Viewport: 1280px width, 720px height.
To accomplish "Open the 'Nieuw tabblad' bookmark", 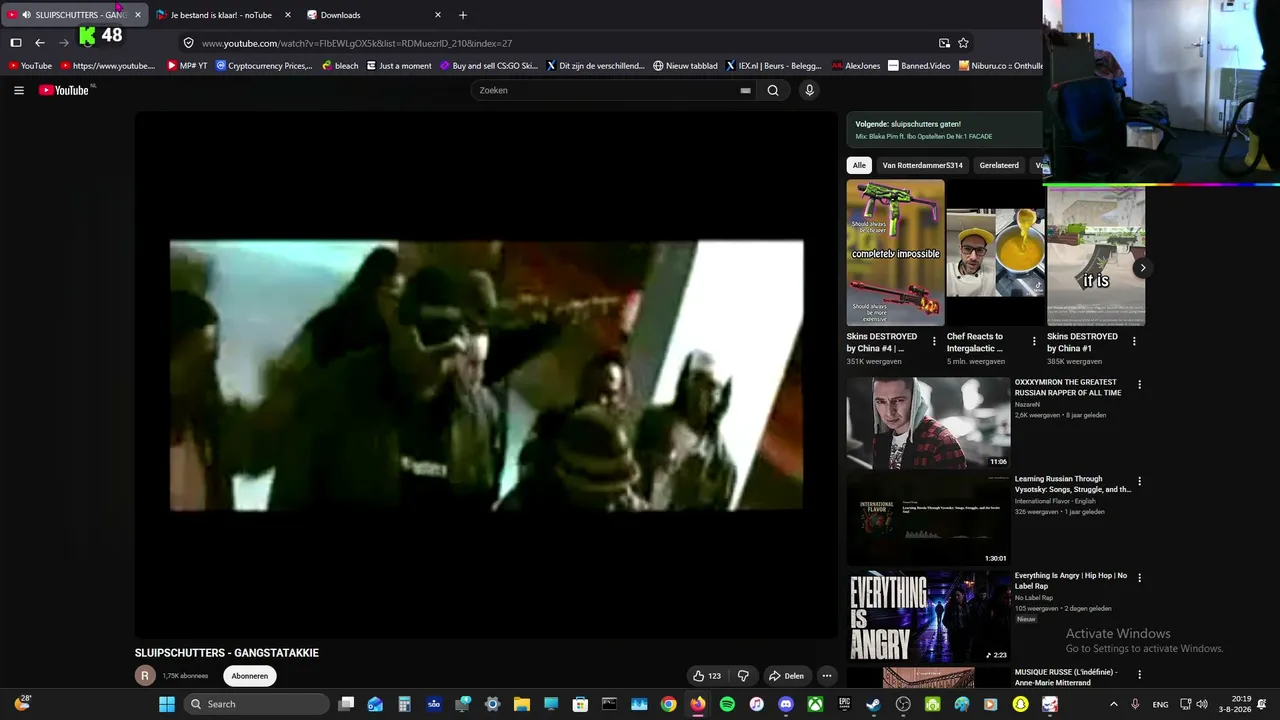I will click(685, 66).
